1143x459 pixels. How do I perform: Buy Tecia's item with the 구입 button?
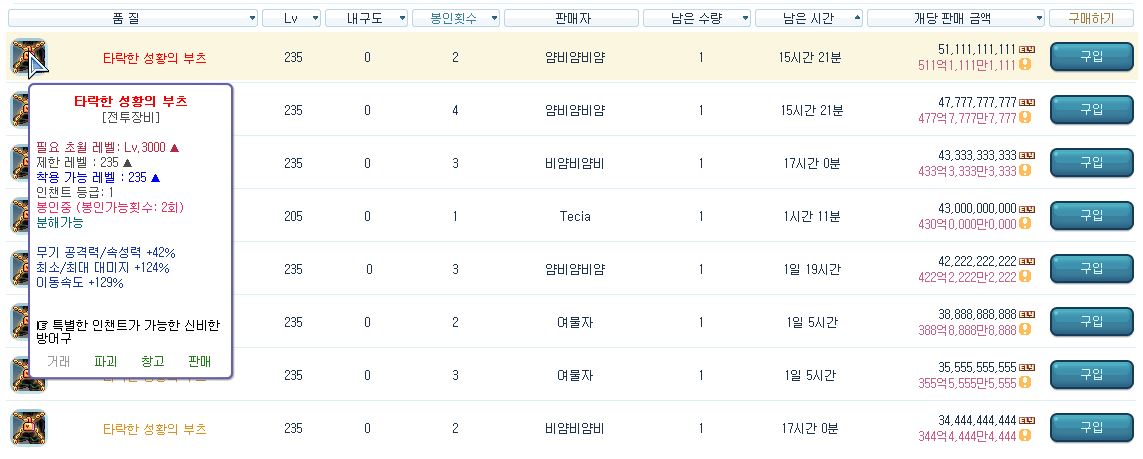(1091, 216)
